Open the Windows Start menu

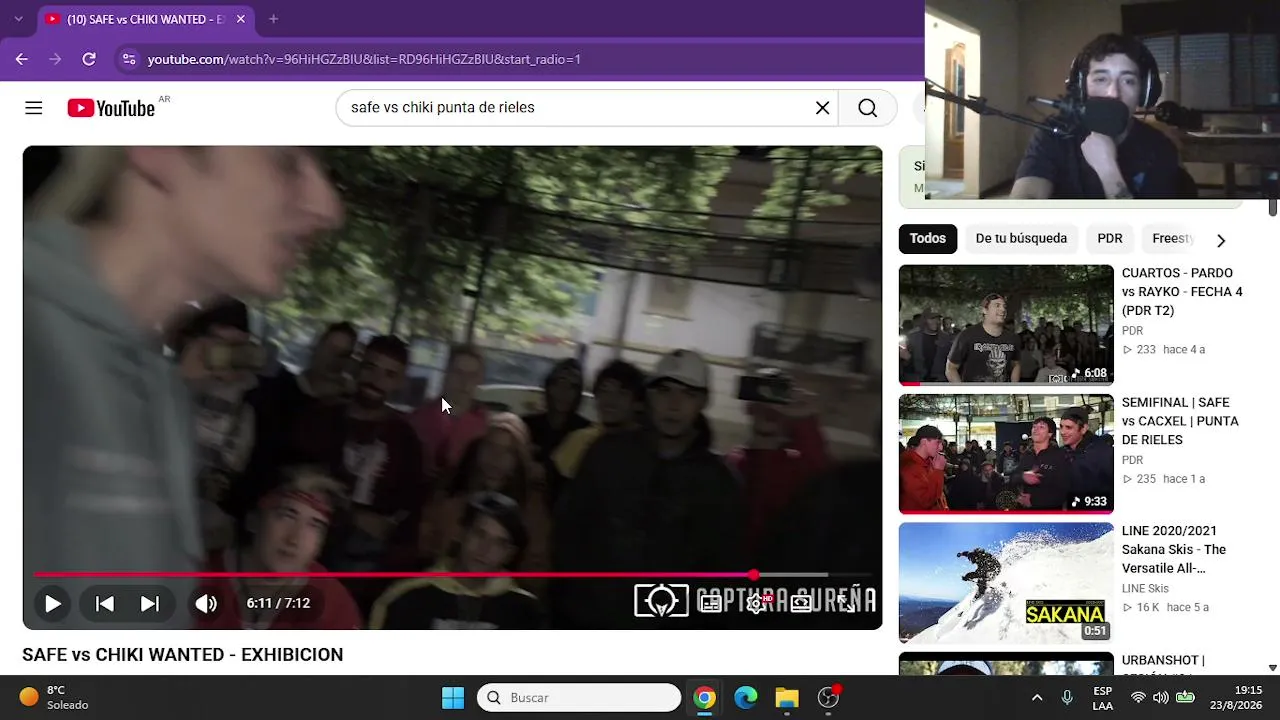pos(453,698)
